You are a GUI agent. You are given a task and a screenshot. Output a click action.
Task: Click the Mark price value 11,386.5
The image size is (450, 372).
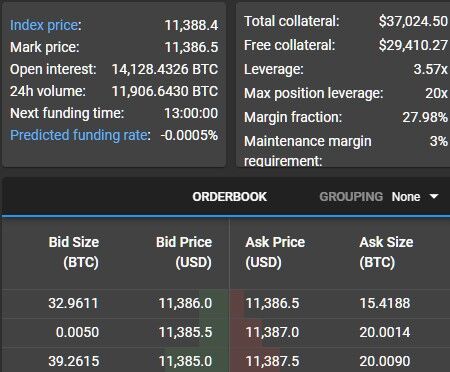coord(191,47)
